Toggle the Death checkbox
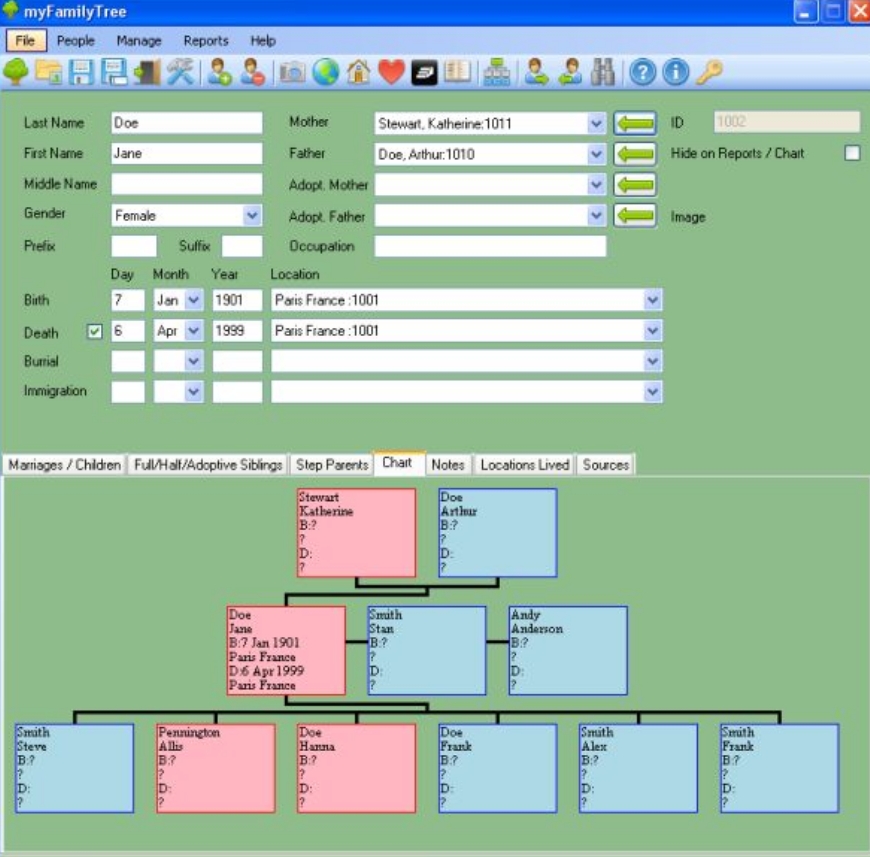 click(x=95, y=332)
